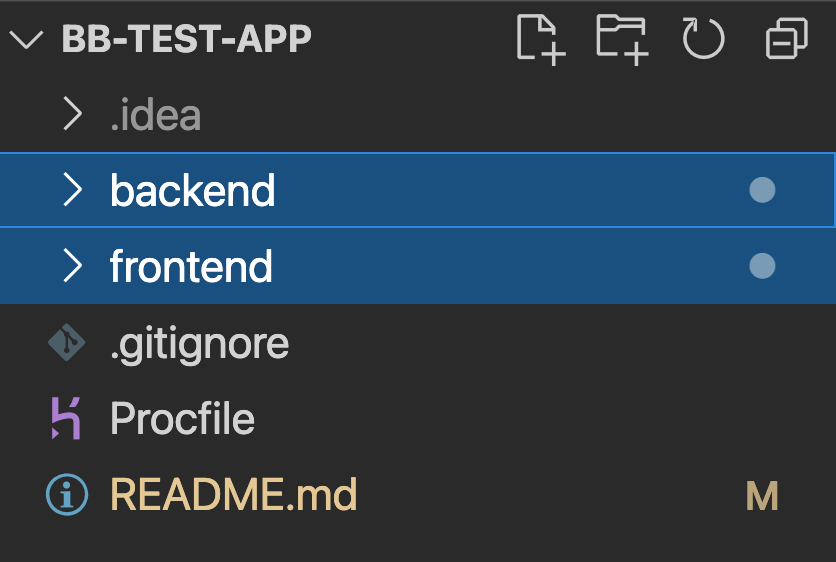Expand the backend folder chevron
Screen dimensions: 836x562
coord(73,189)
